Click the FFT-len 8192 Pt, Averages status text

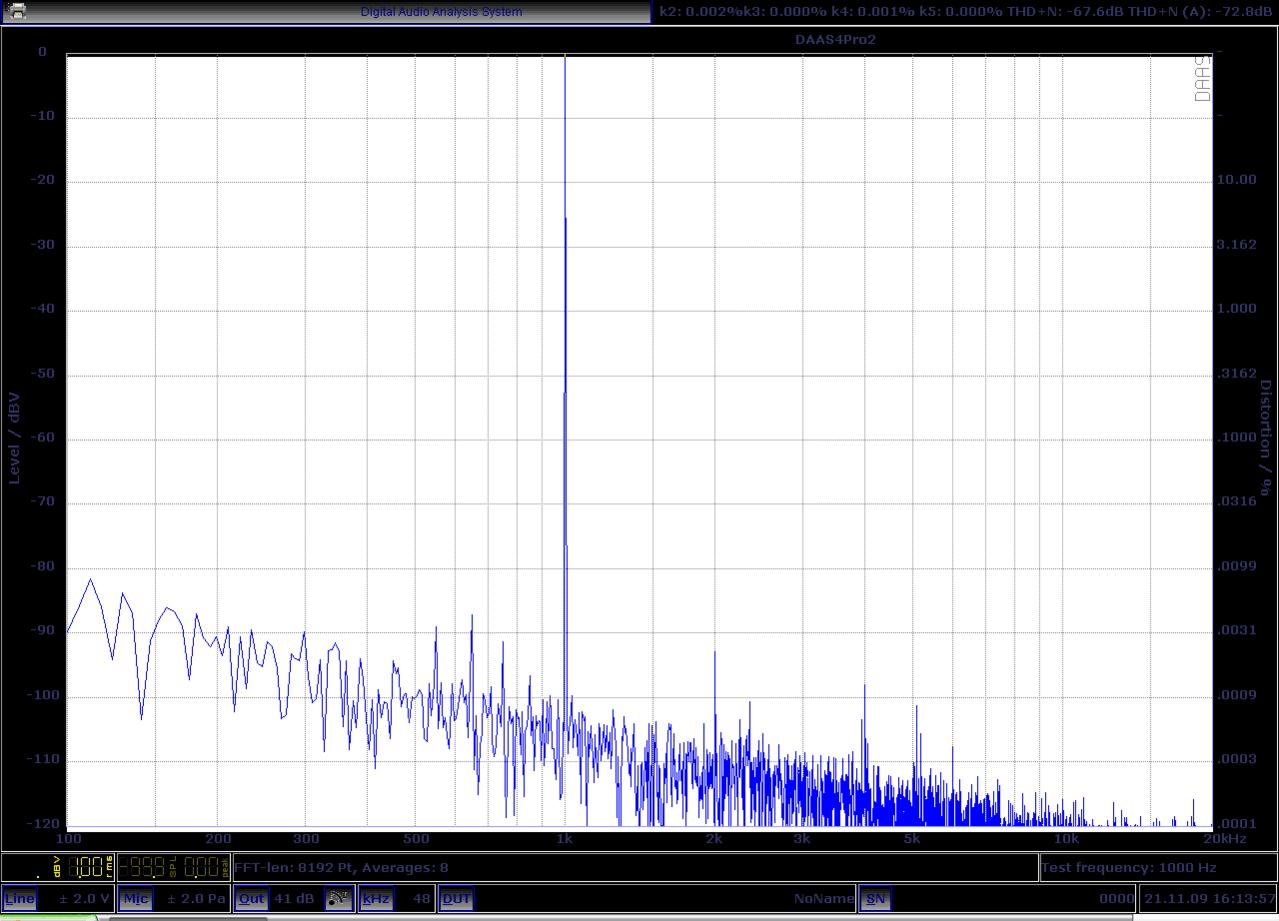coord(341,867)
